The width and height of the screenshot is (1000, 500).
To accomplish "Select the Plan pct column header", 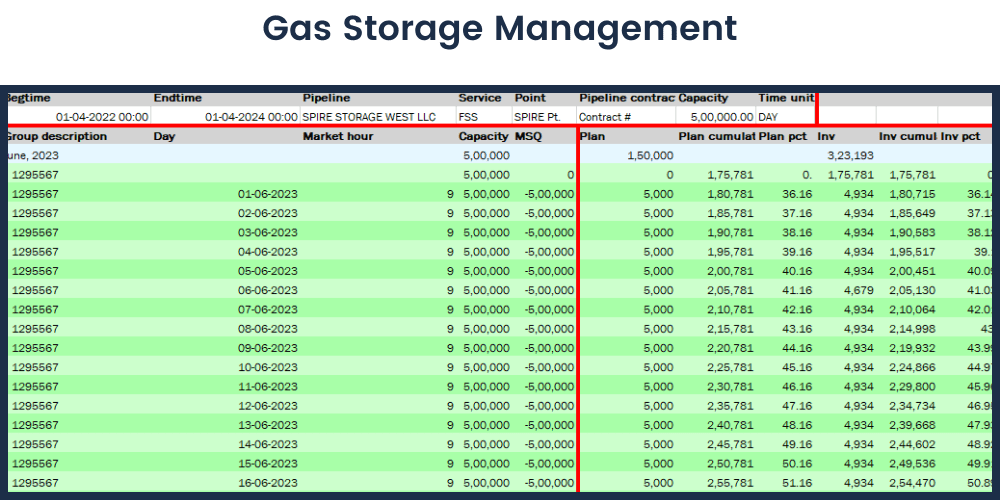I will click(784, 136).
